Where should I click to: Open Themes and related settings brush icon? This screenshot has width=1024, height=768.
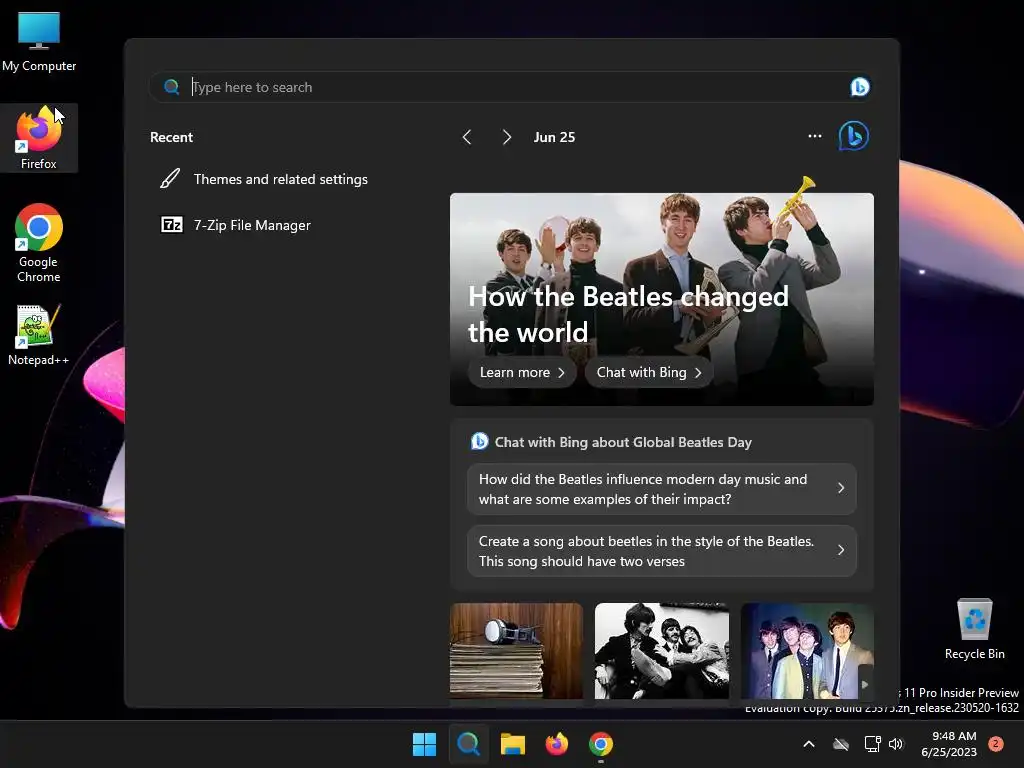click(x=170, y=178)
